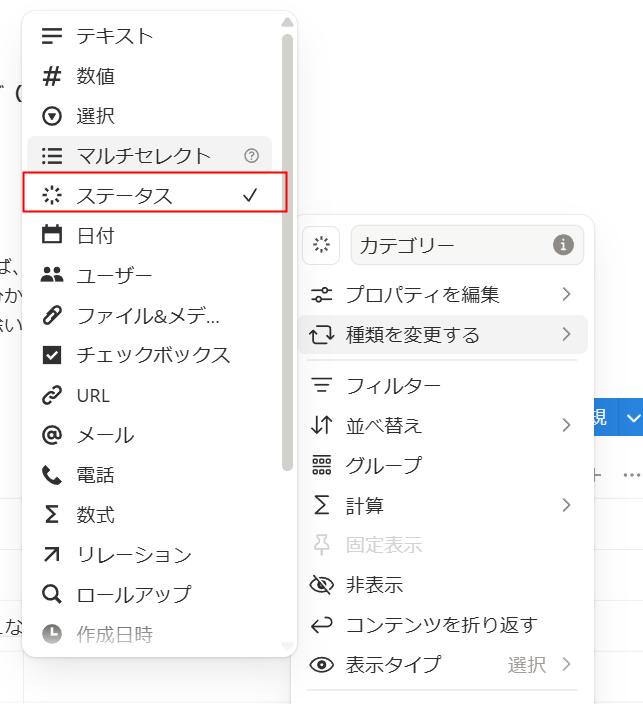Click 非表示 to hide the property
This screenshot has width=643, height=704.
click(373, 585)
